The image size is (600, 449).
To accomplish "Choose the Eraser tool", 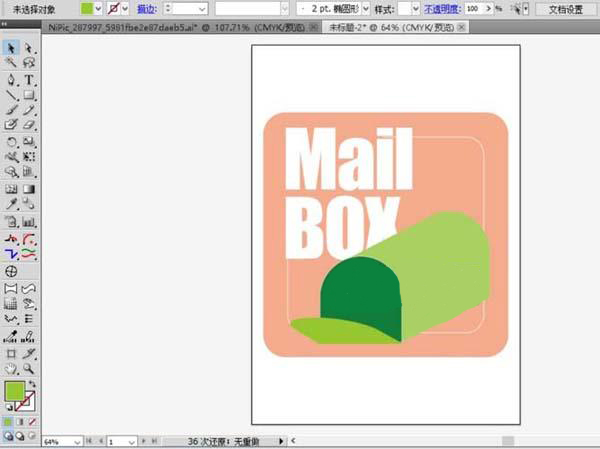I will 29,125.
